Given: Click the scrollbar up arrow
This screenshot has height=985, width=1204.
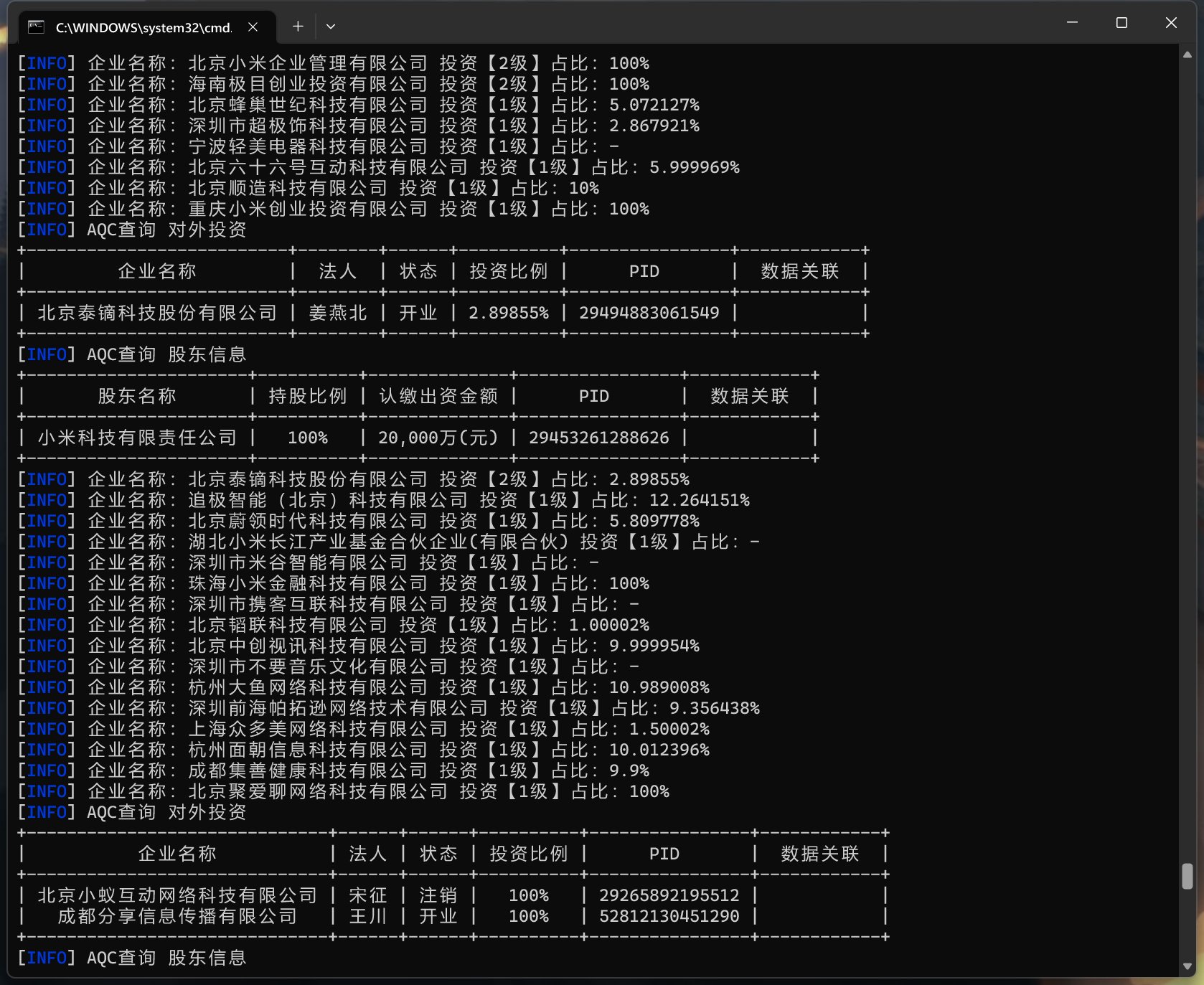Looking at the screenshot, I should click(1187, 55).
